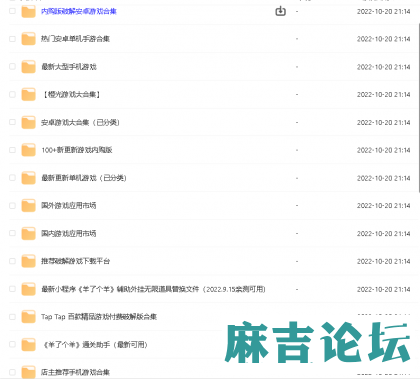Click folder icon of 最新更新单机游戏（已分类）
The height and width of the screenshot is (379, 420).
28,178
